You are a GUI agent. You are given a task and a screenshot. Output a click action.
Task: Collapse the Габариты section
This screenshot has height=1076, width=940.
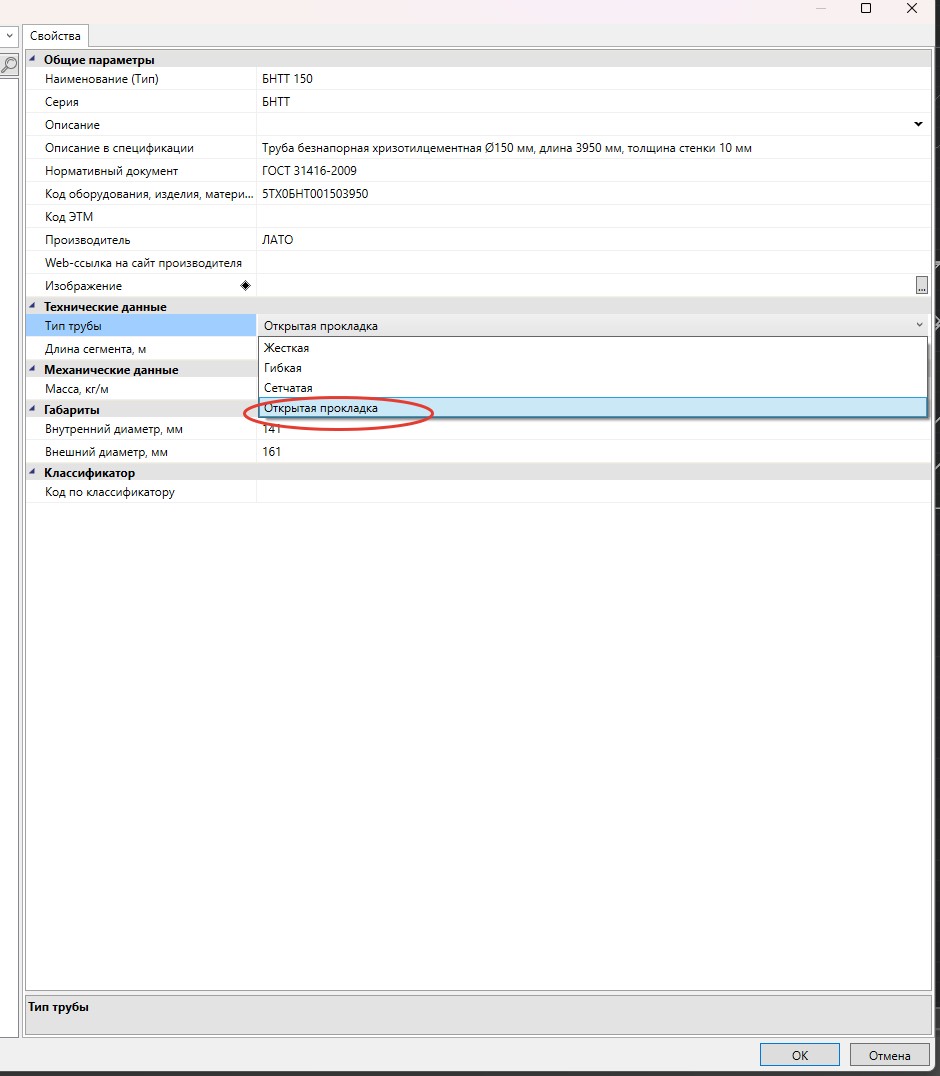pyautogui.click(x=33, y=410)
